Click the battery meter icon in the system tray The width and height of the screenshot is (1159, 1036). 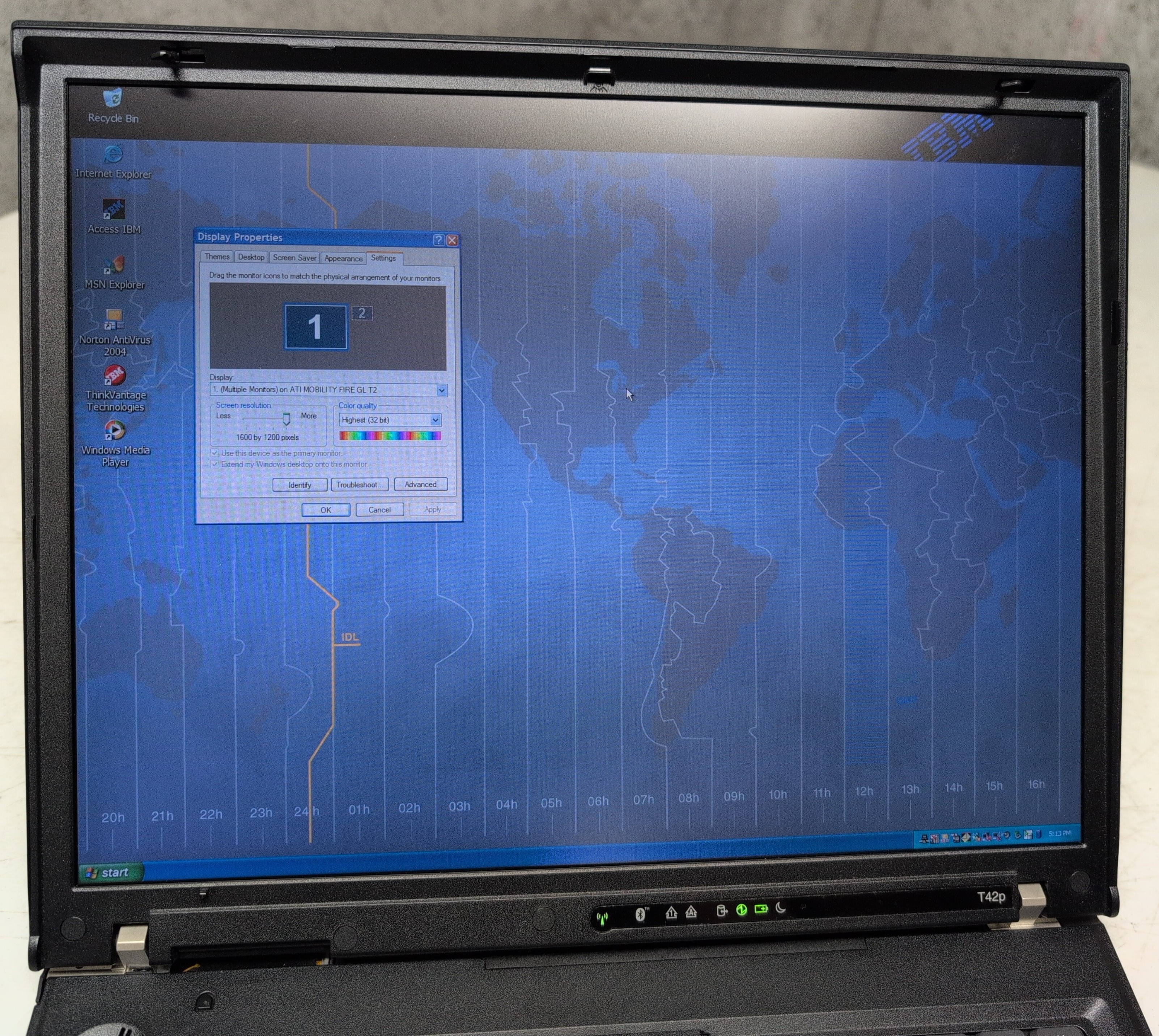click(x=1038, y=835)
